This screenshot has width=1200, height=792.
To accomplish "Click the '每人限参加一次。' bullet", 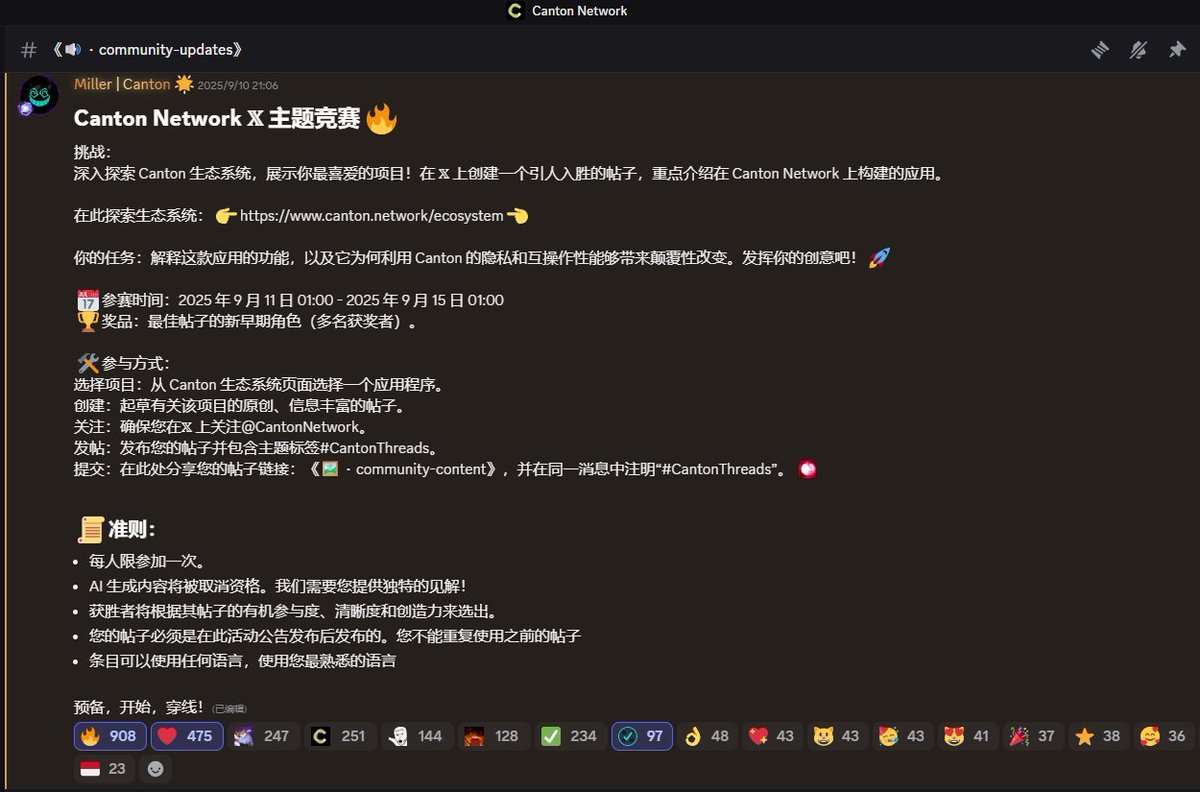I will coord(147,562).
